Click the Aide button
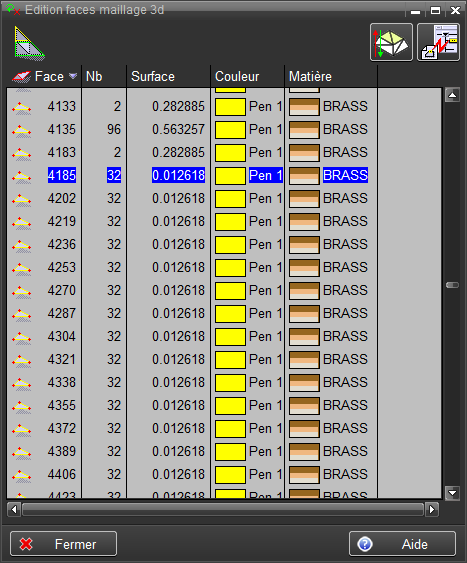 click(402, 544)
